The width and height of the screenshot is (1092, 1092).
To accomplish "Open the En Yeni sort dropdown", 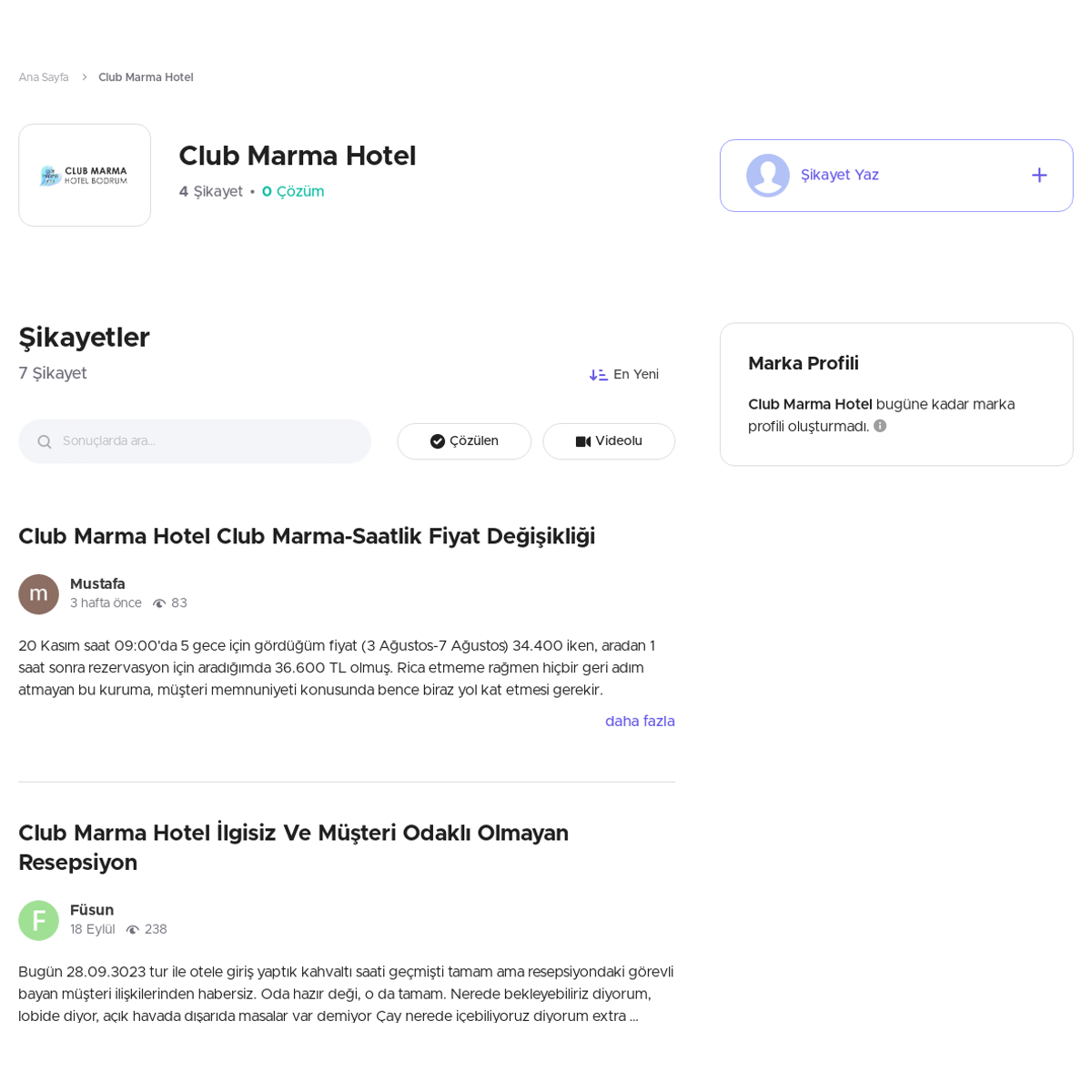I will coord(624,375).
